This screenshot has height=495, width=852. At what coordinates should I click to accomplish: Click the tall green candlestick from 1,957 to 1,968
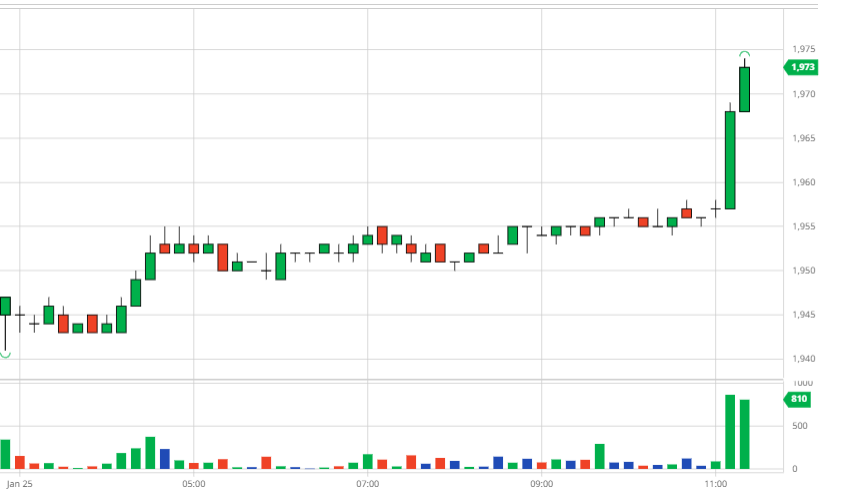(x=730, y=160)
